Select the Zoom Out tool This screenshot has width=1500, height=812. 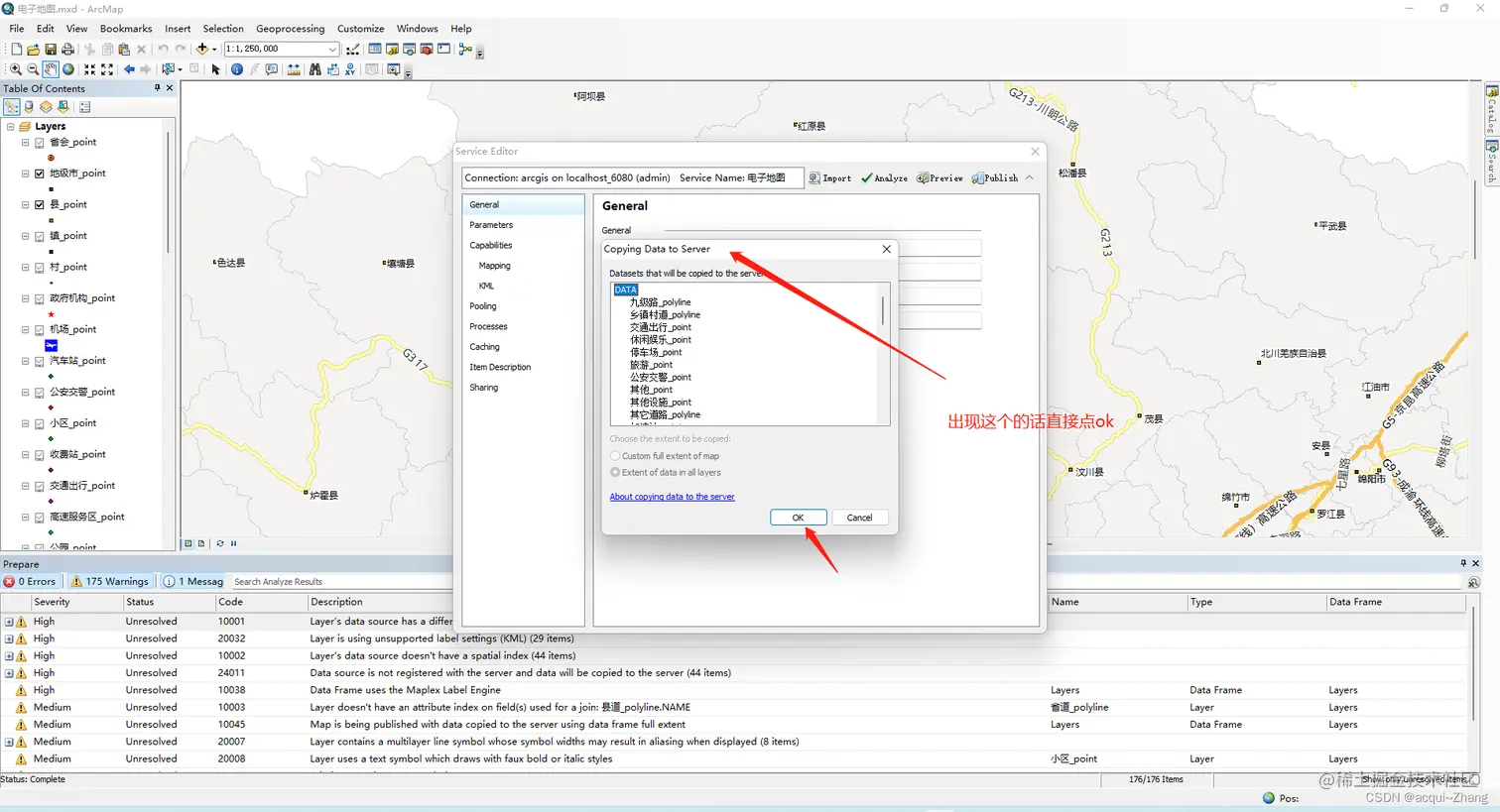point(33,69)
